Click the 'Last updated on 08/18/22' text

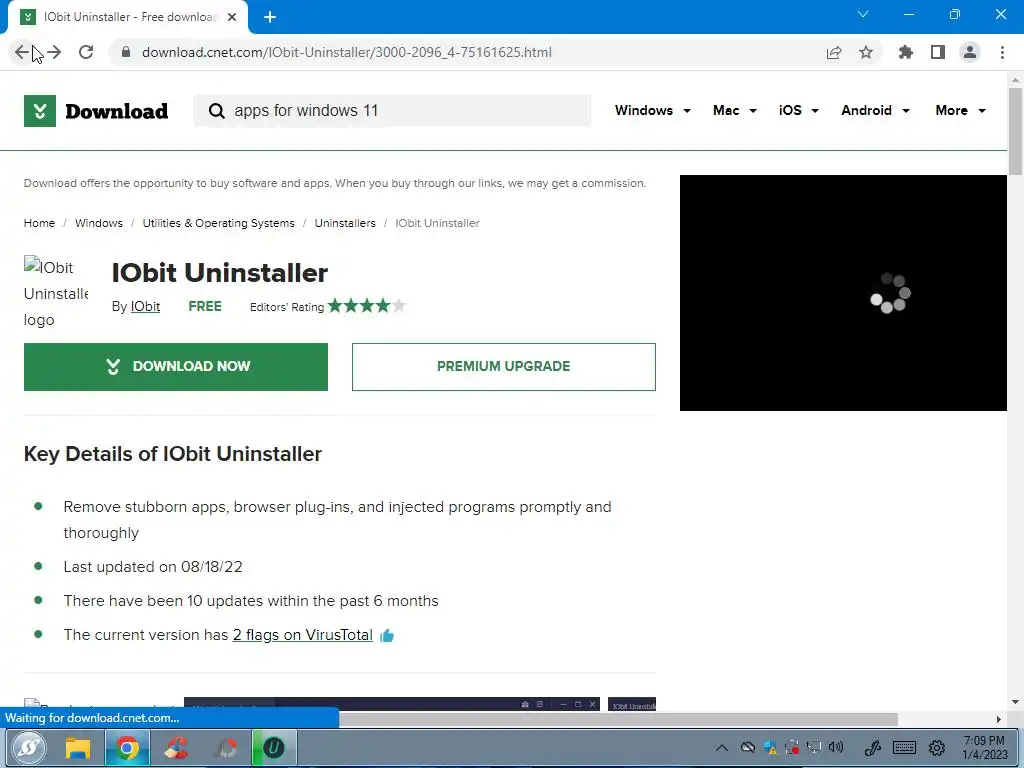tap(153, 567)
